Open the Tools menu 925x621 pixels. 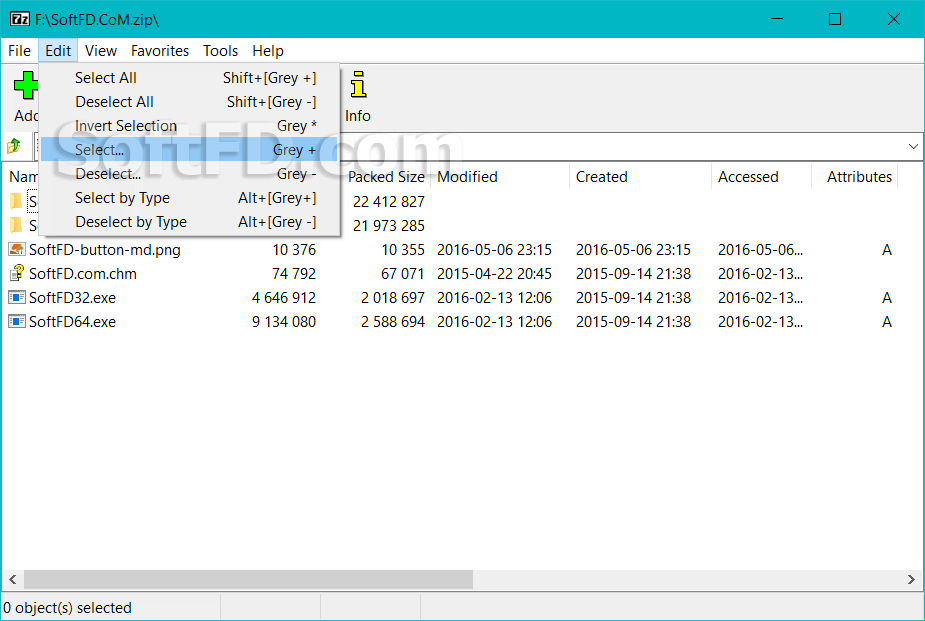pyautogui.click(x=221, y=51)
